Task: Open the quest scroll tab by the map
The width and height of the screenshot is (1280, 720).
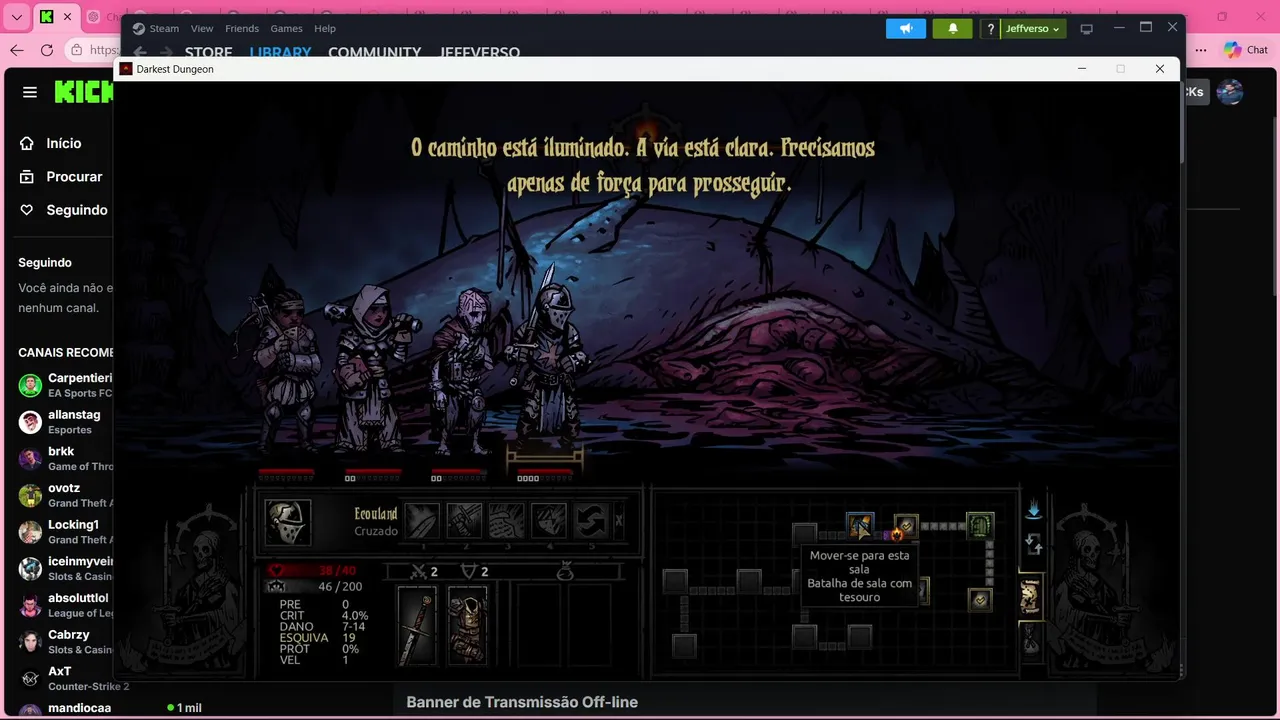Action: (x=1030, y=596)
